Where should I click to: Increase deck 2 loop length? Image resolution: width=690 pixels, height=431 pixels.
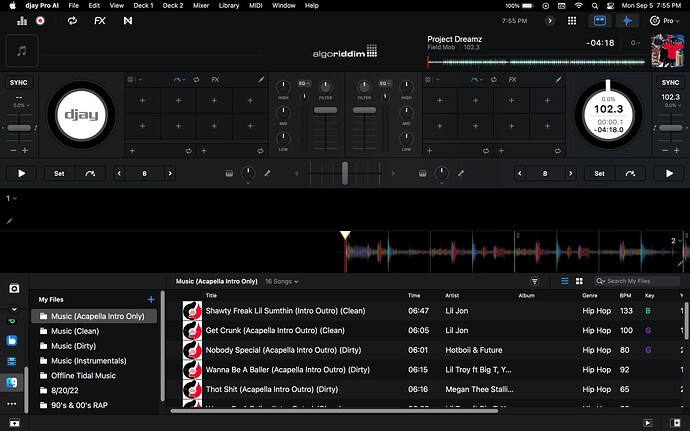(571, 173)
